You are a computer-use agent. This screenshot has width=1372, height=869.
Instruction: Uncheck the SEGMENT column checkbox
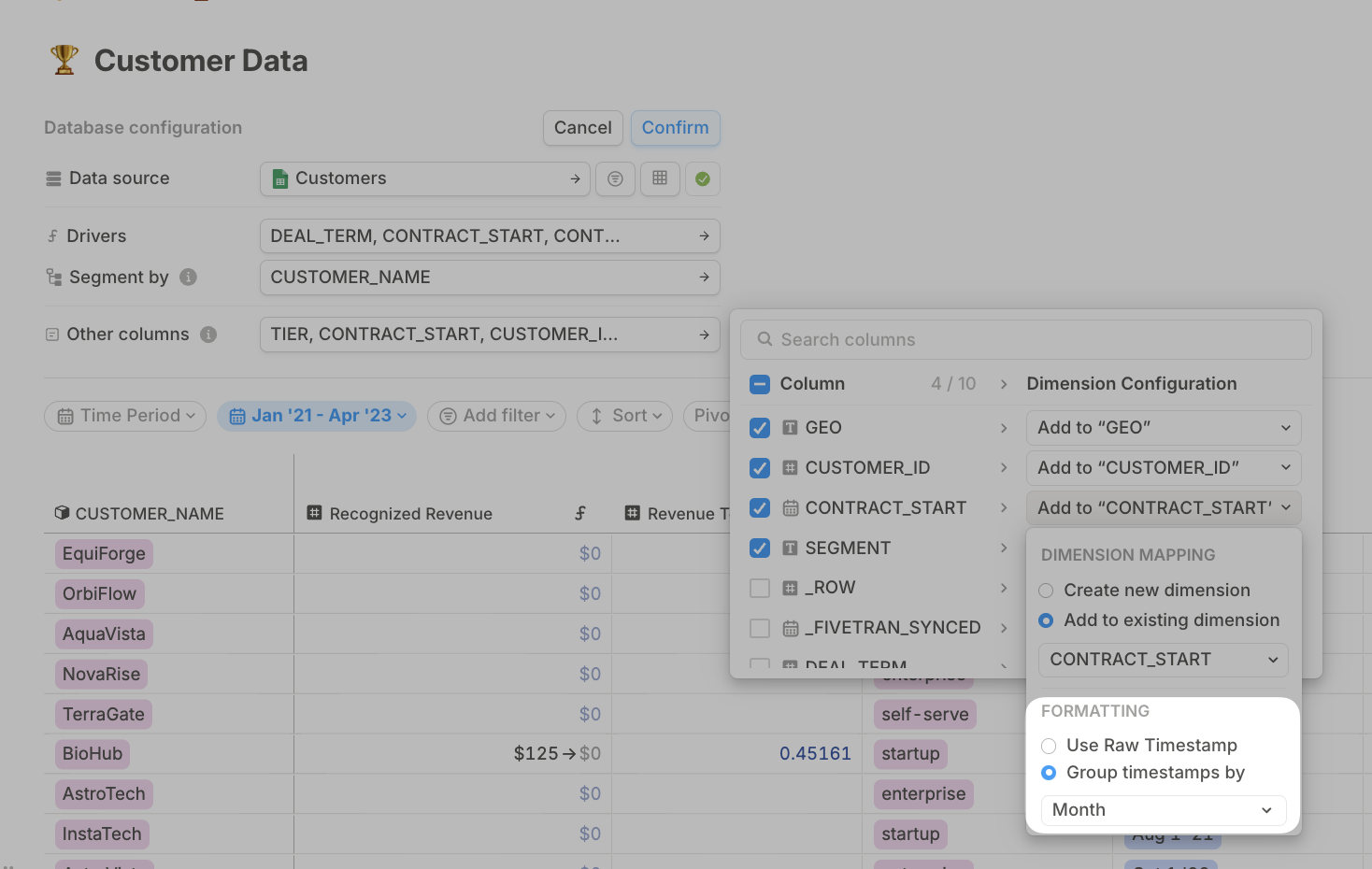click(760, 548)
